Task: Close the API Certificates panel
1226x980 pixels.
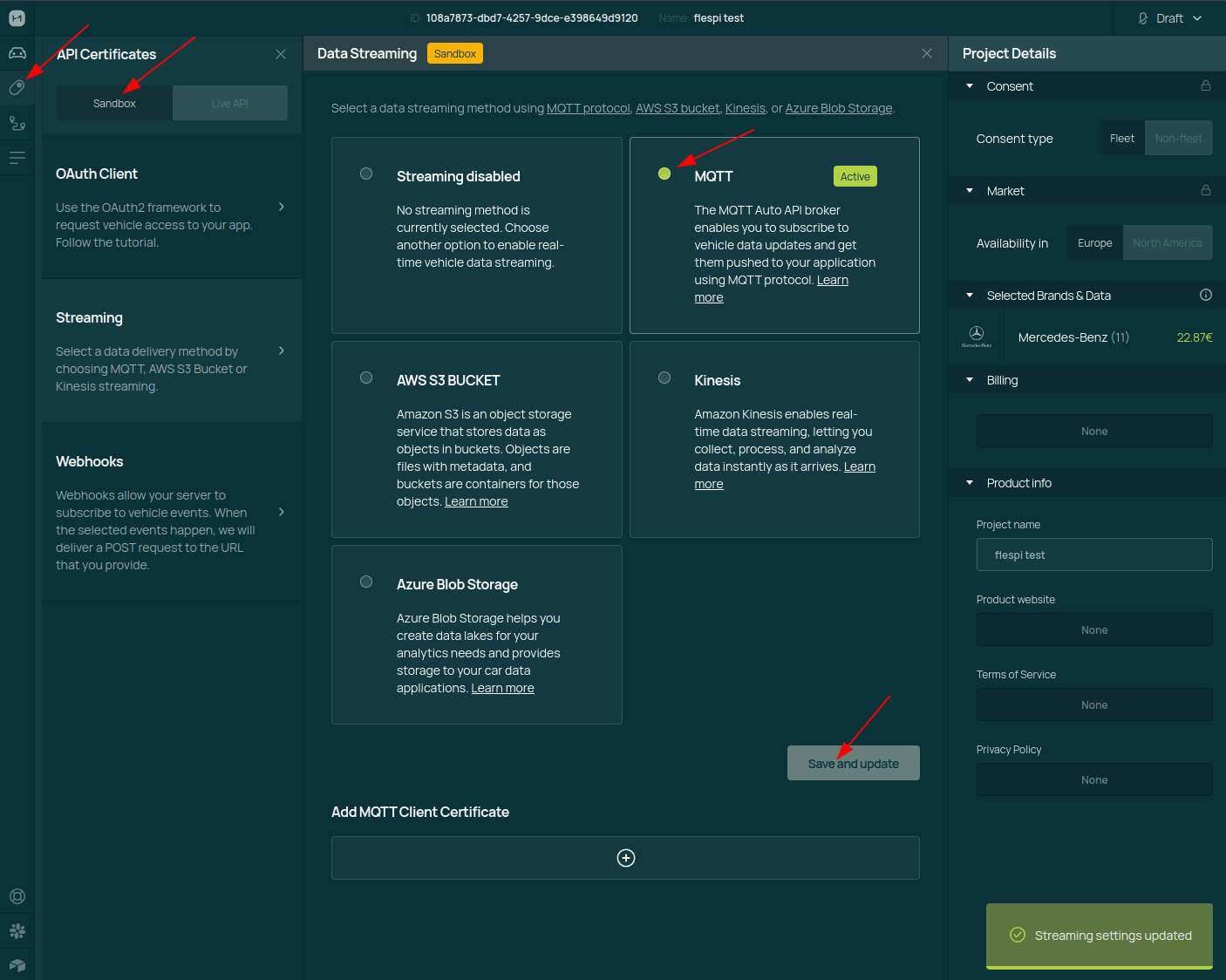Action: coord(281,54)
